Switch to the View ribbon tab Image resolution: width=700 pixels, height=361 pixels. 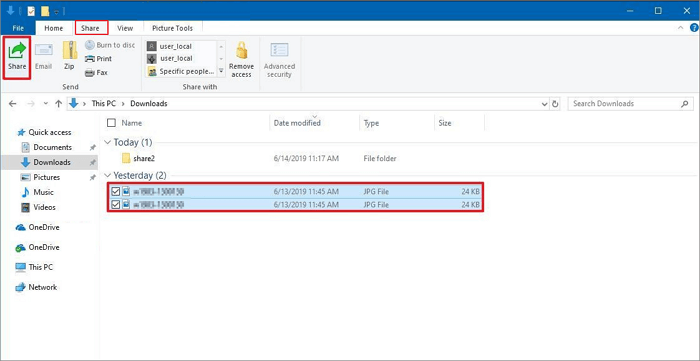click(125, 28)
